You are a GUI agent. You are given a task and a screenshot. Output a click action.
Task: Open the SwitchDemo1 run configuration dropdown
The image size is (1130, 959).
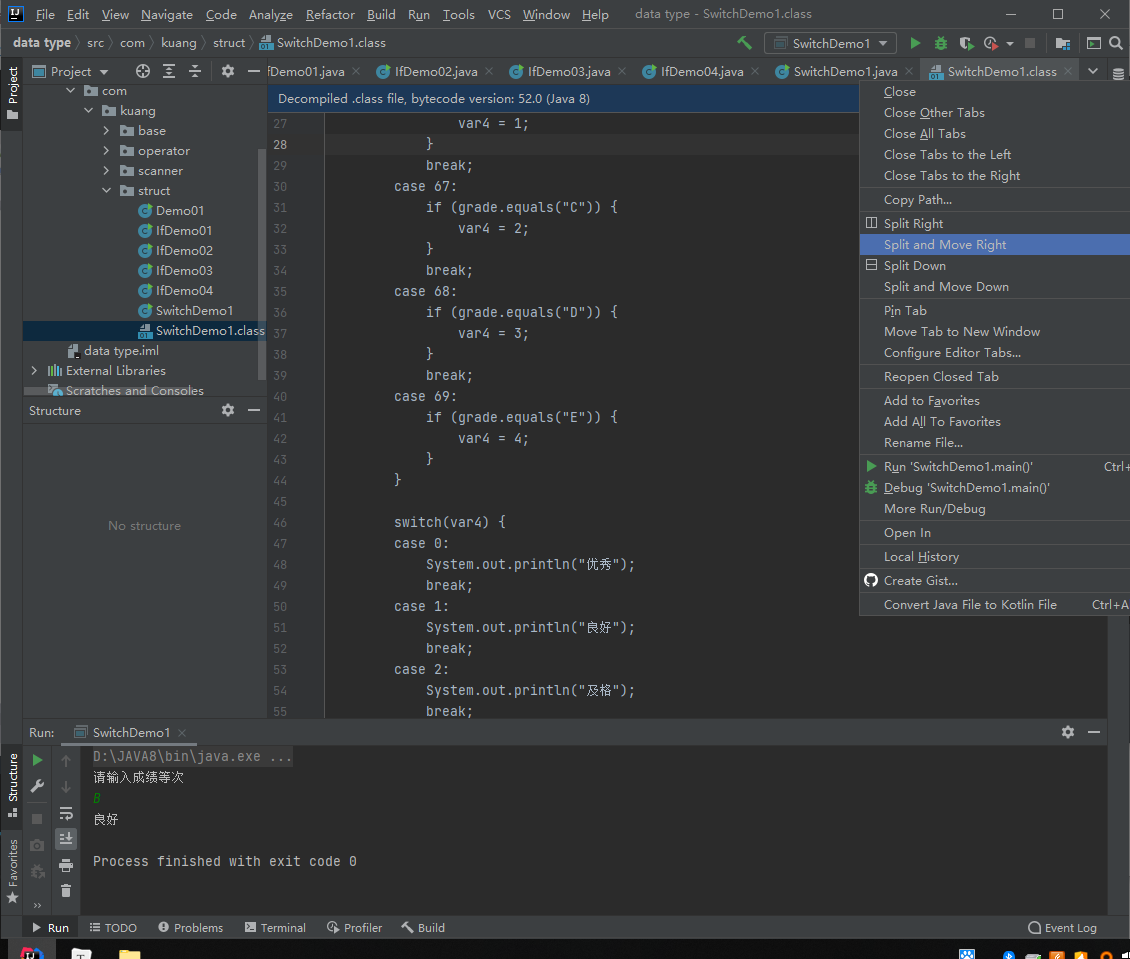[x=830, y=43]
